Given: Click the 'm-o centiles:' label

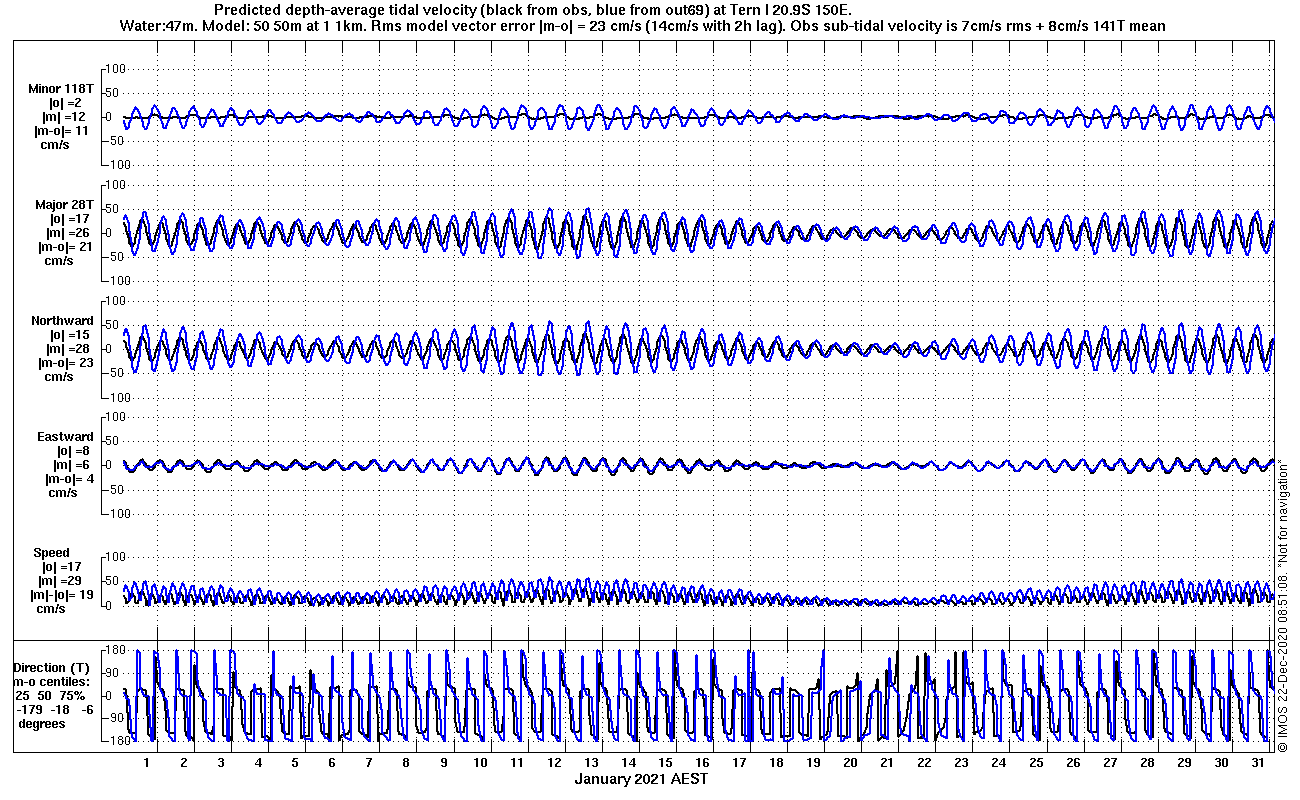Looking at the screenshot, I should [x=51, y=681].
